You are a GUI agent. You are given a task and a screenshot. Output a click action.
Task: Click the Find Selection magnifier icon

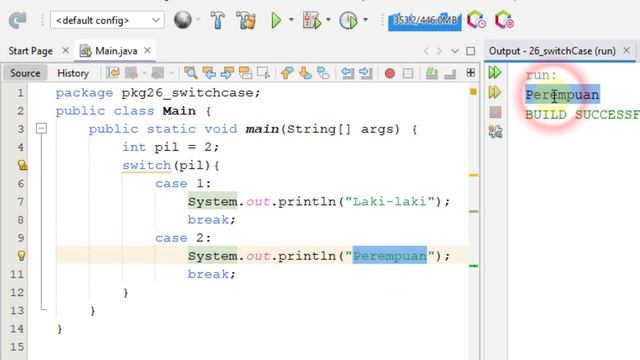point(191,73)
